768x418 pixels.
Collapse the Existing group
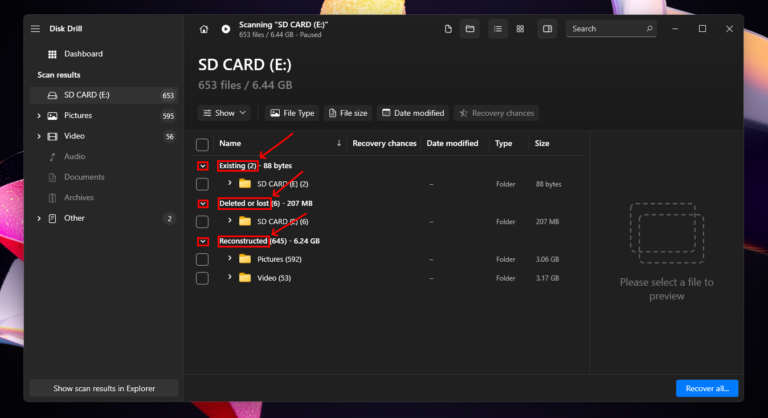tap(203, 166)
